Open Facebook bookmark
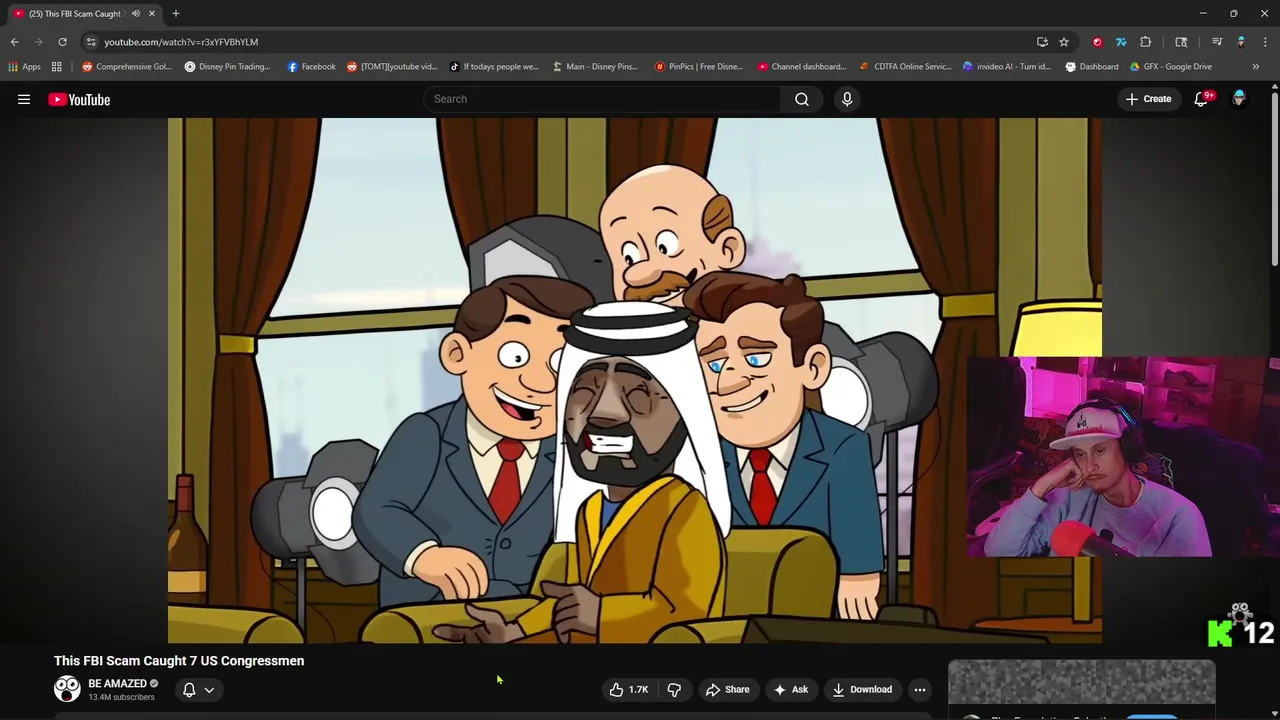The width and height of the screenshot is (1280, 720). 311,67
